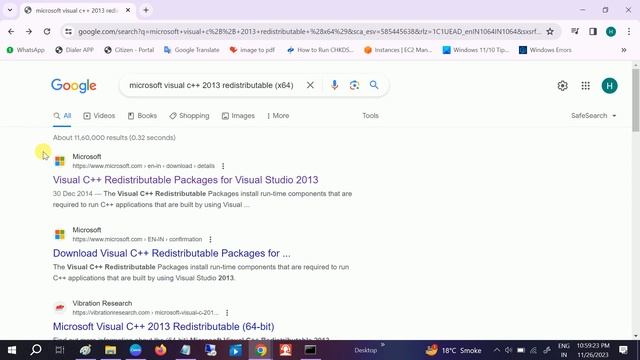Search by image using Google Lens icon

[x=354, y=85]
